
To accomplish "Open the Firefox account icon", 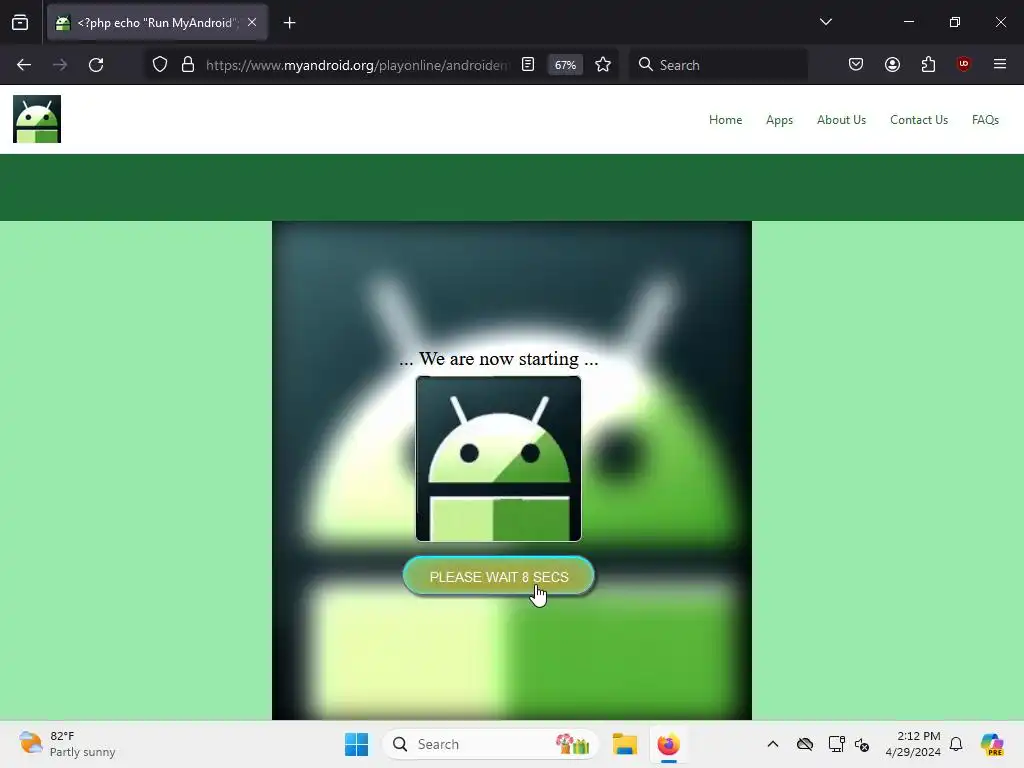I will click(892, 65).
